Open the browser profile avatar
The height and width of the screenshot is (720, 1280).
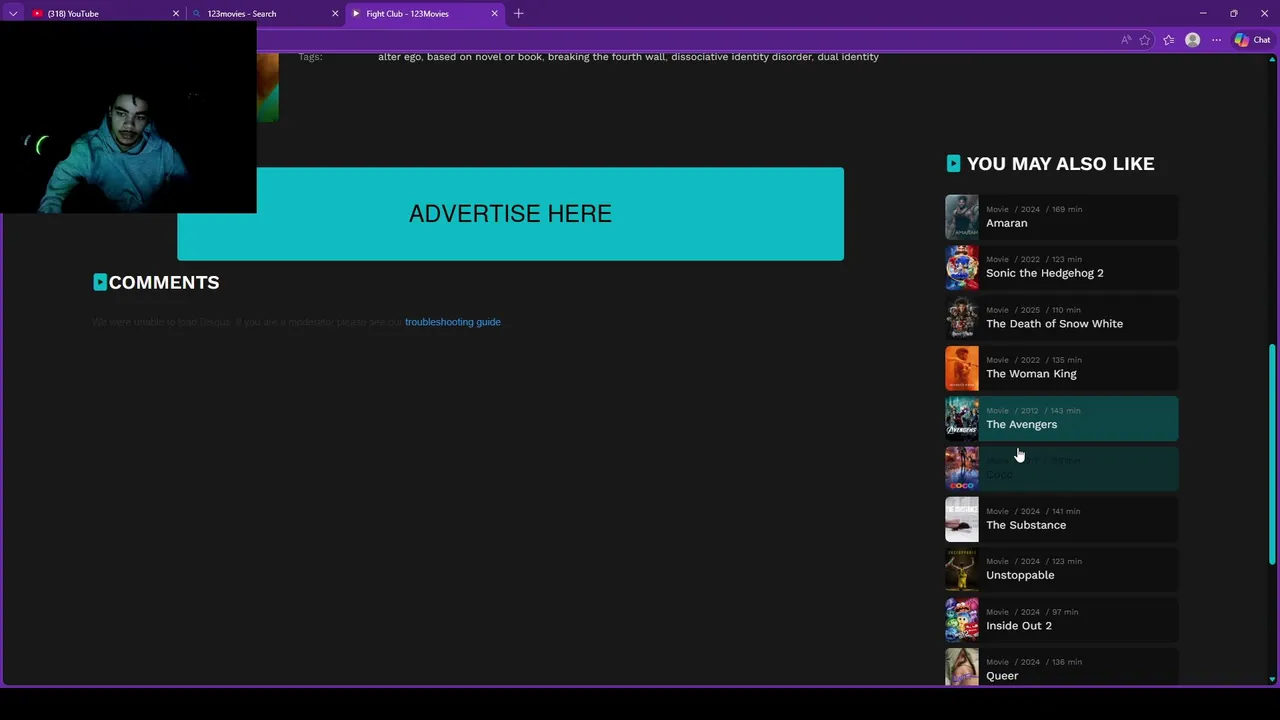click(1192, 40)
